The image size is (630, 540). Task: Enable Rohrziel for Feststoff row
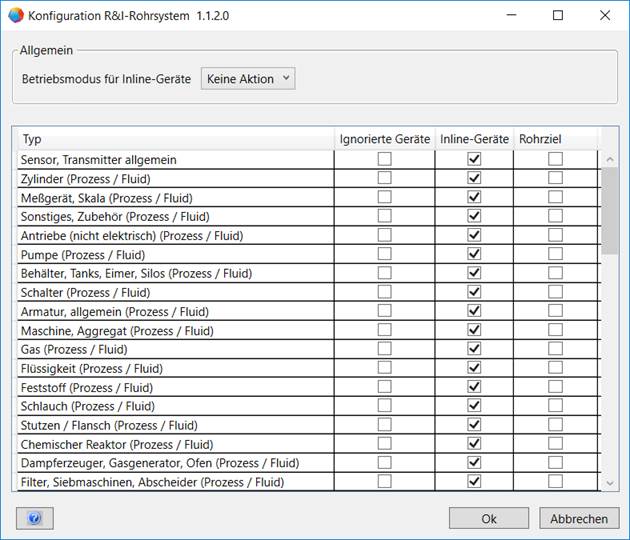click(x=555, y=387)
